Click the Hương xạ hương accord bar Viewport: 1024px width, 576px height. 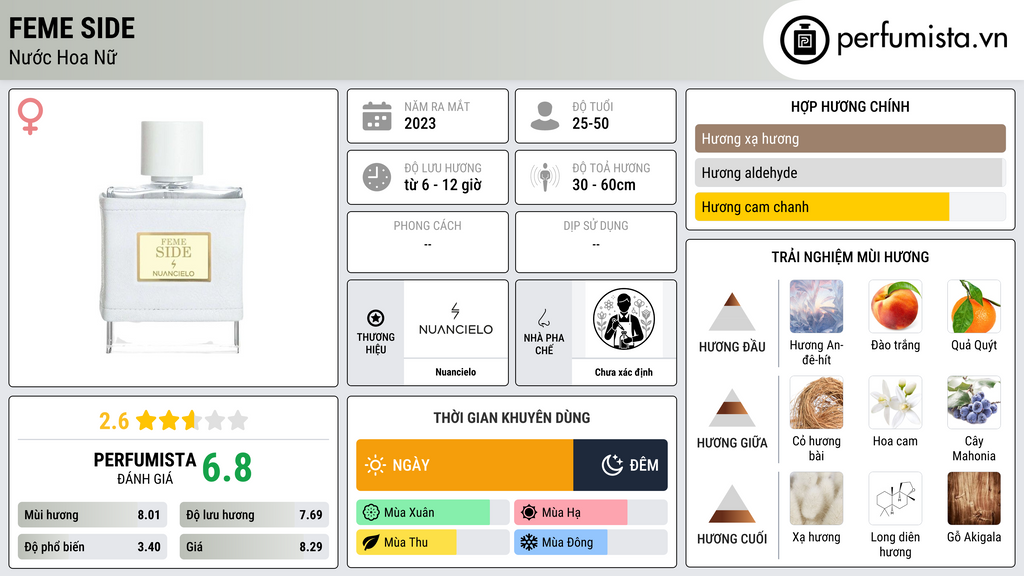[850, 138]
